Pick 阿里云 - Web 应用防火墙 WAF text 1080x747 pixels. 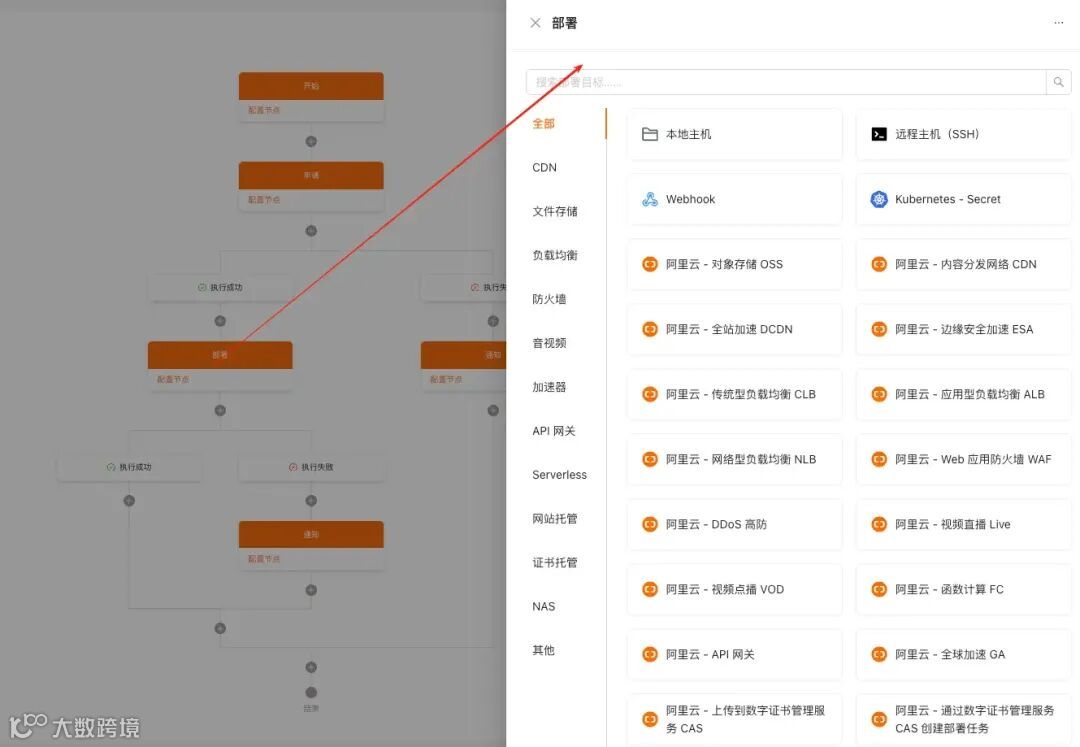coord(973,459)
